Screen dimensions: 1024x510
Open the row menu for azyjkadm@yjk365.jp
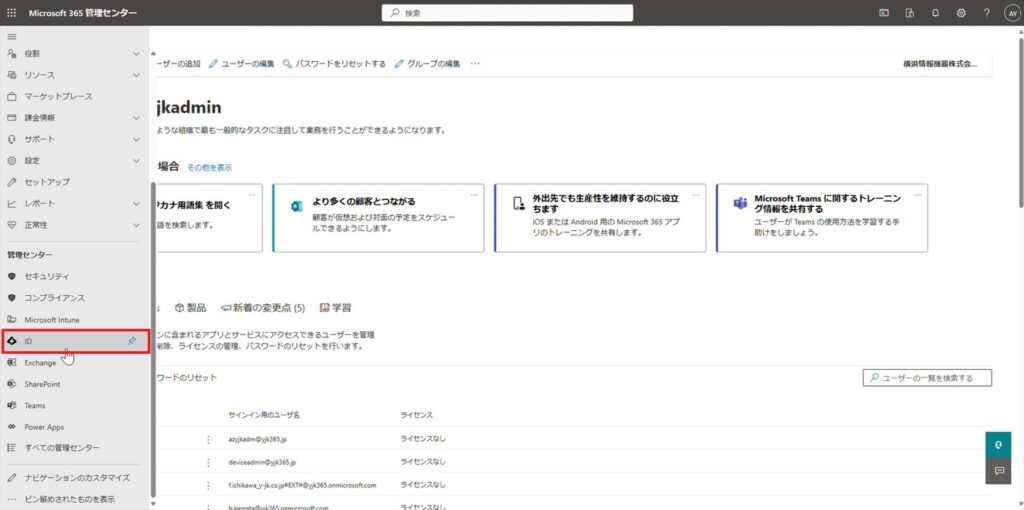coord(208,439)
